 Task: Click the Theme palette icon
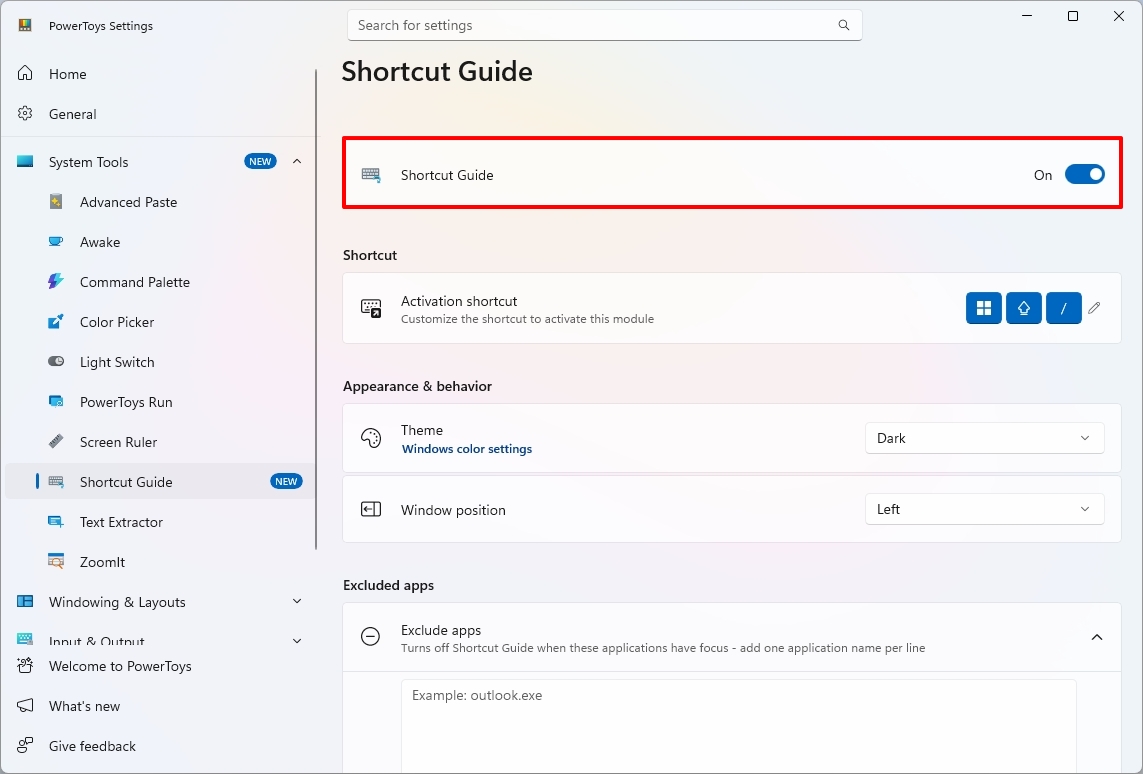coord(371,438)
